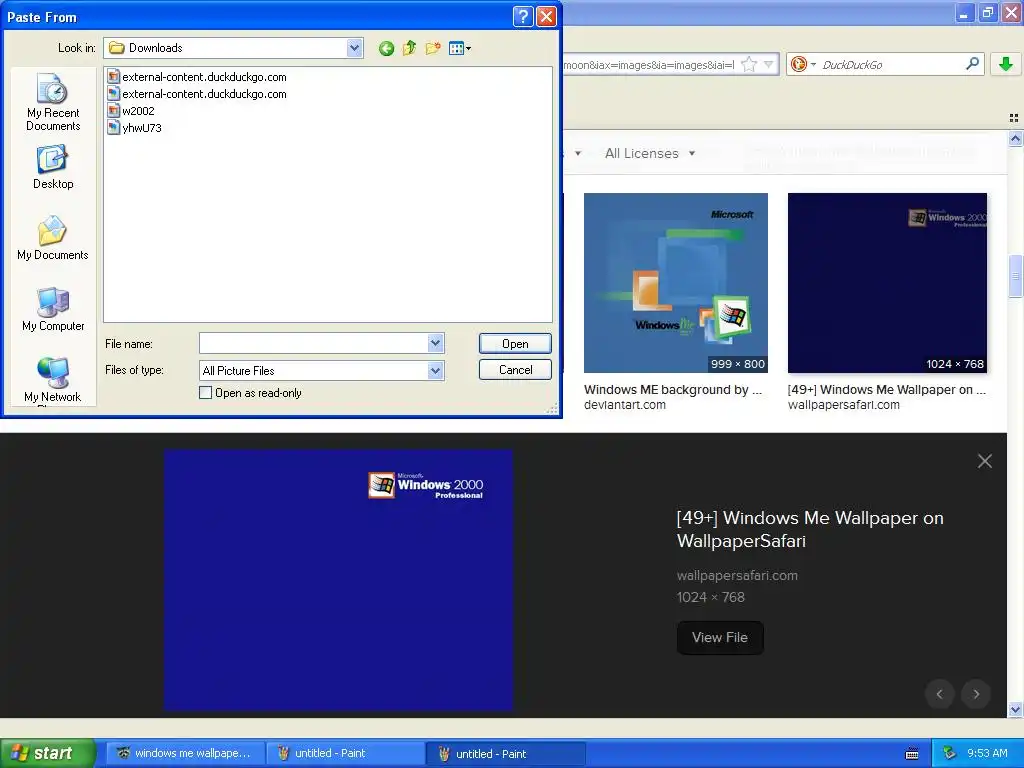Open Windows ME background deviantart thumbnail
Image resolution: width=1024 pixels, height=768 pixels.
[x=676, y=283]
